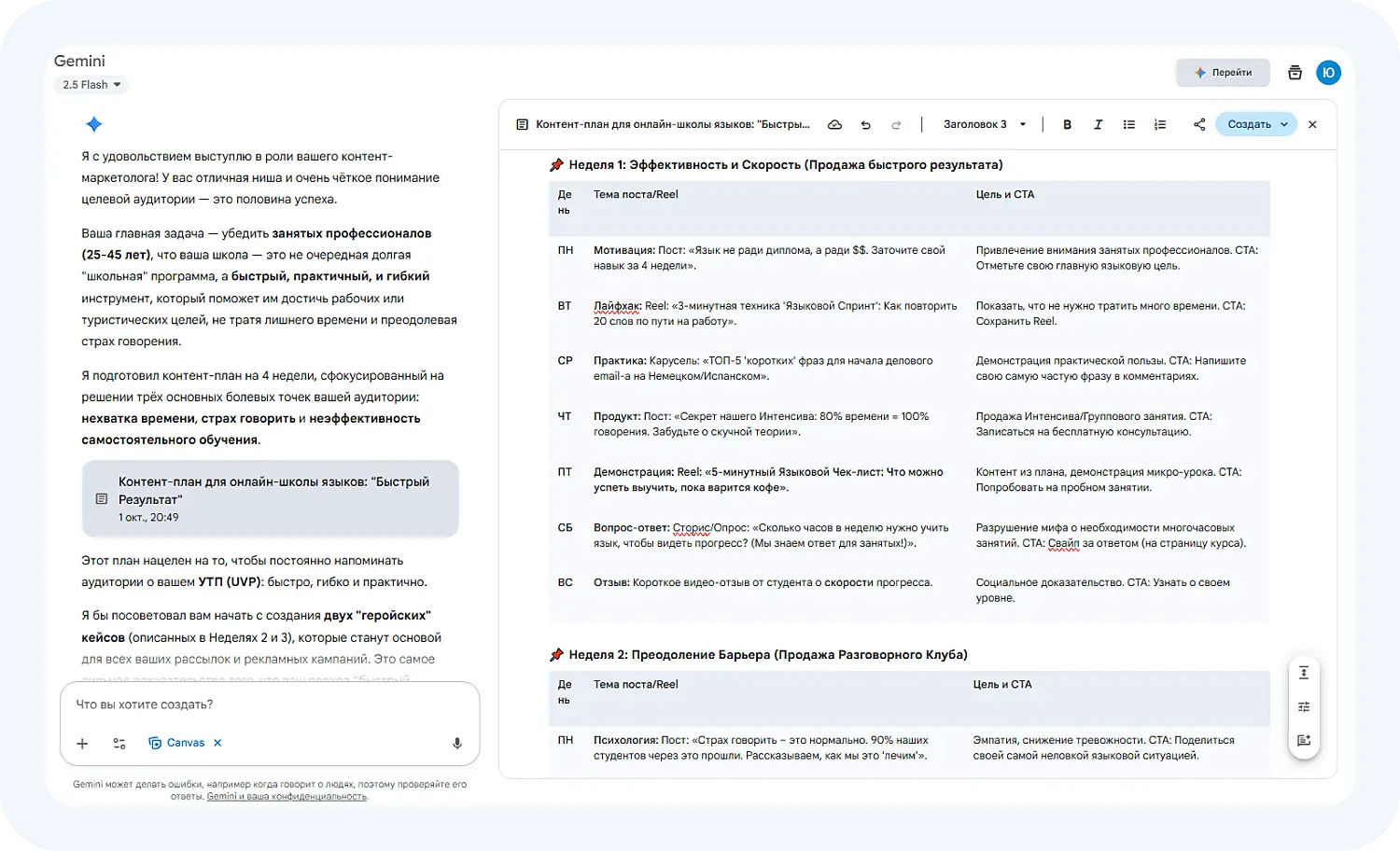Toggle the bulleted list formatting
The height and width of the screenshot is (851, 1400).
tap(1128, 123)
